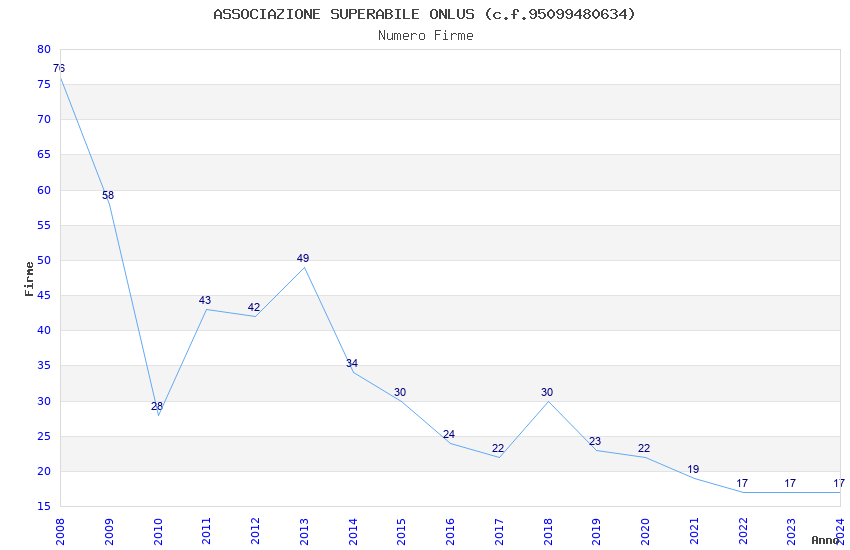Select y-axis tick label 55
Image resolution: width=850 pixels, height=550 pixels.
(x=44, y=225)
